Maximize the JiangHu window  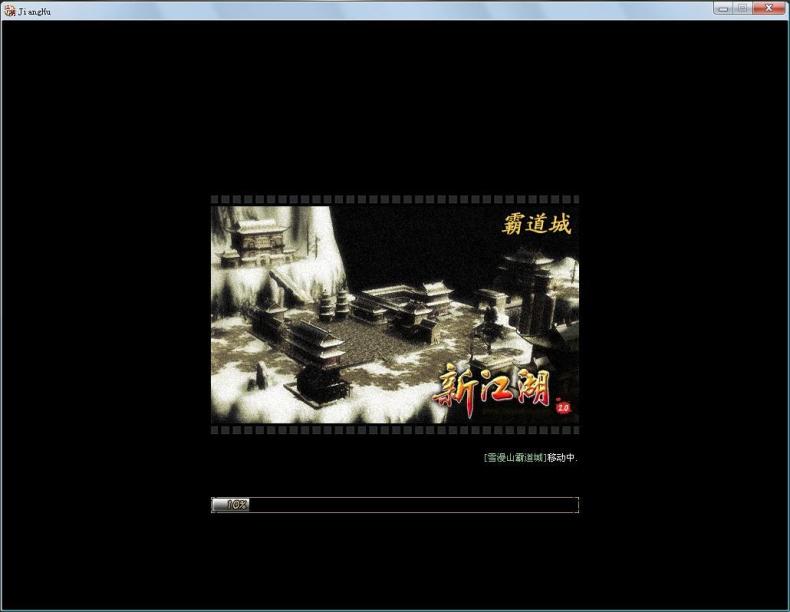point(743,8)
